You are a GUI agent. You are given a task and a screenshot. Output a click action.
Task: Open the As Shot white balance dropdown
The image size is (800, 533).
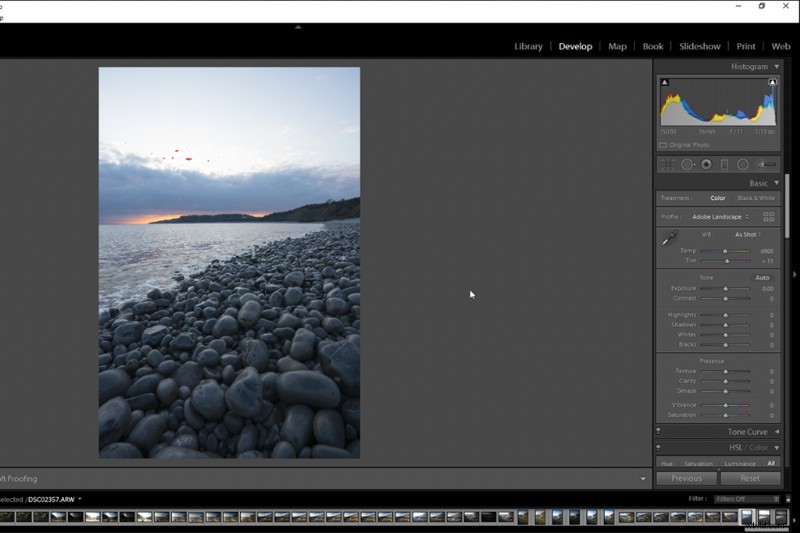(x=747, y=235)
